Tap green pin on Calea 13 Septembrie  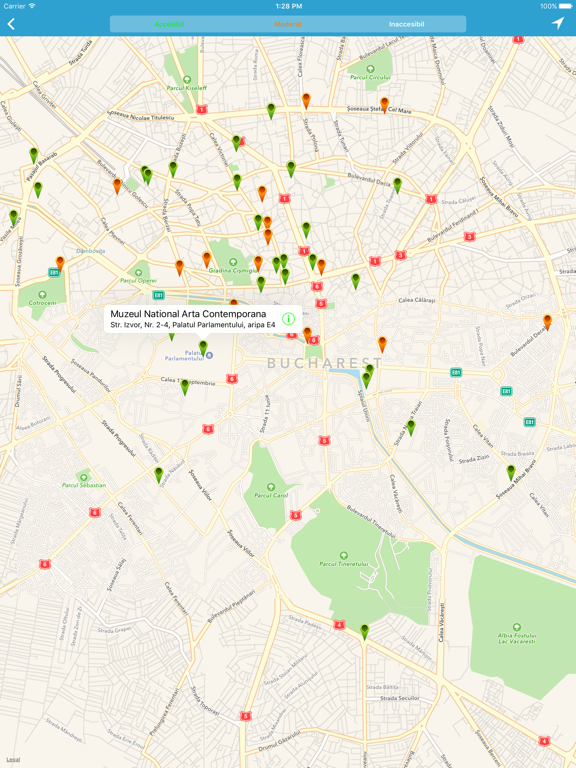[x=185, y=387]
